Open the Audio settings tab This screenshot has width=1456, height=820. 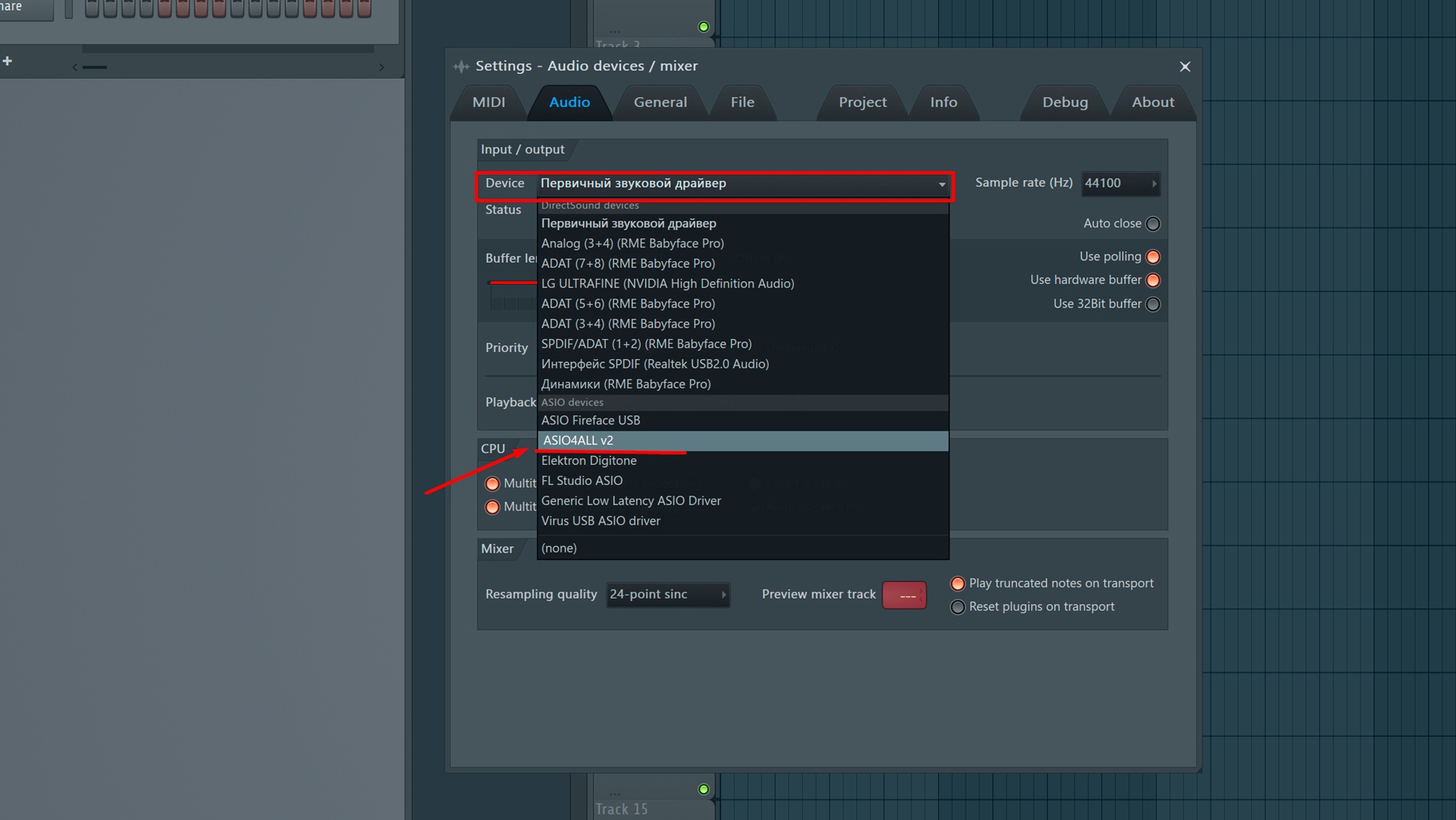pos(569,102)
